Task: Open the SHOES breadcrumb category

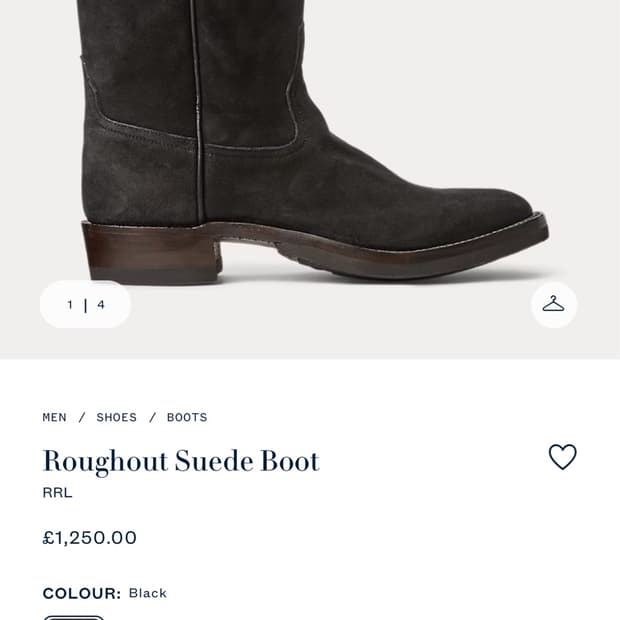Action: [117, 417]
